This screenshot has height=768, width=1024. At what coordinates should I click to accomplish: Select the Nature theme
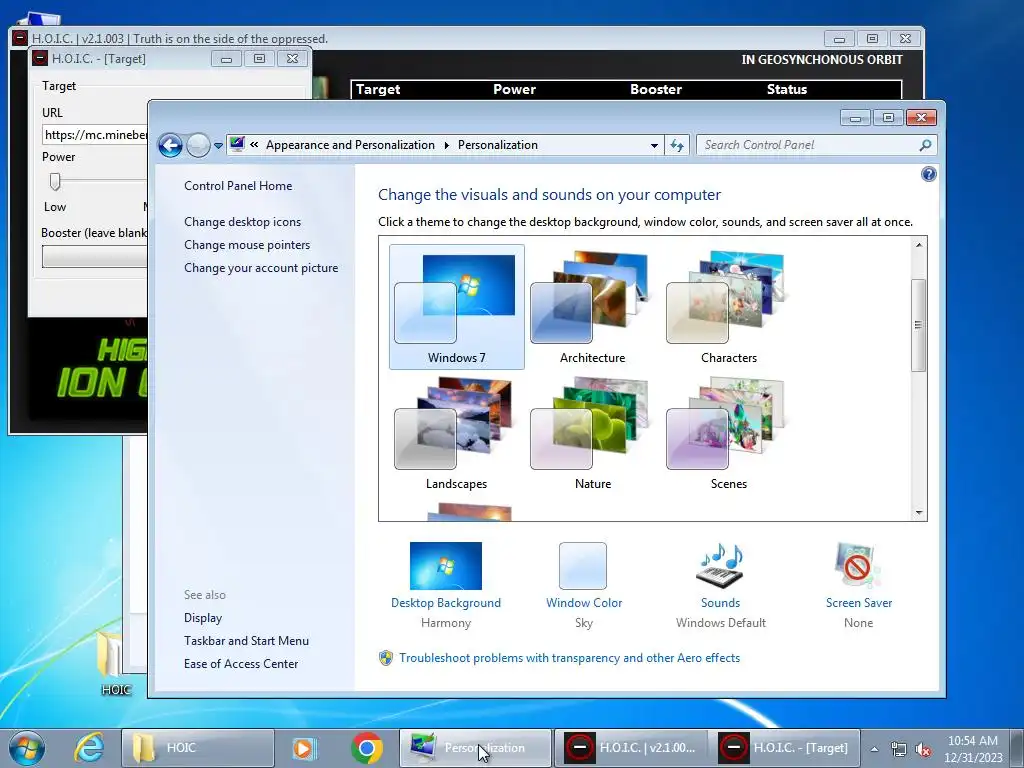click(x=592, y=433)
